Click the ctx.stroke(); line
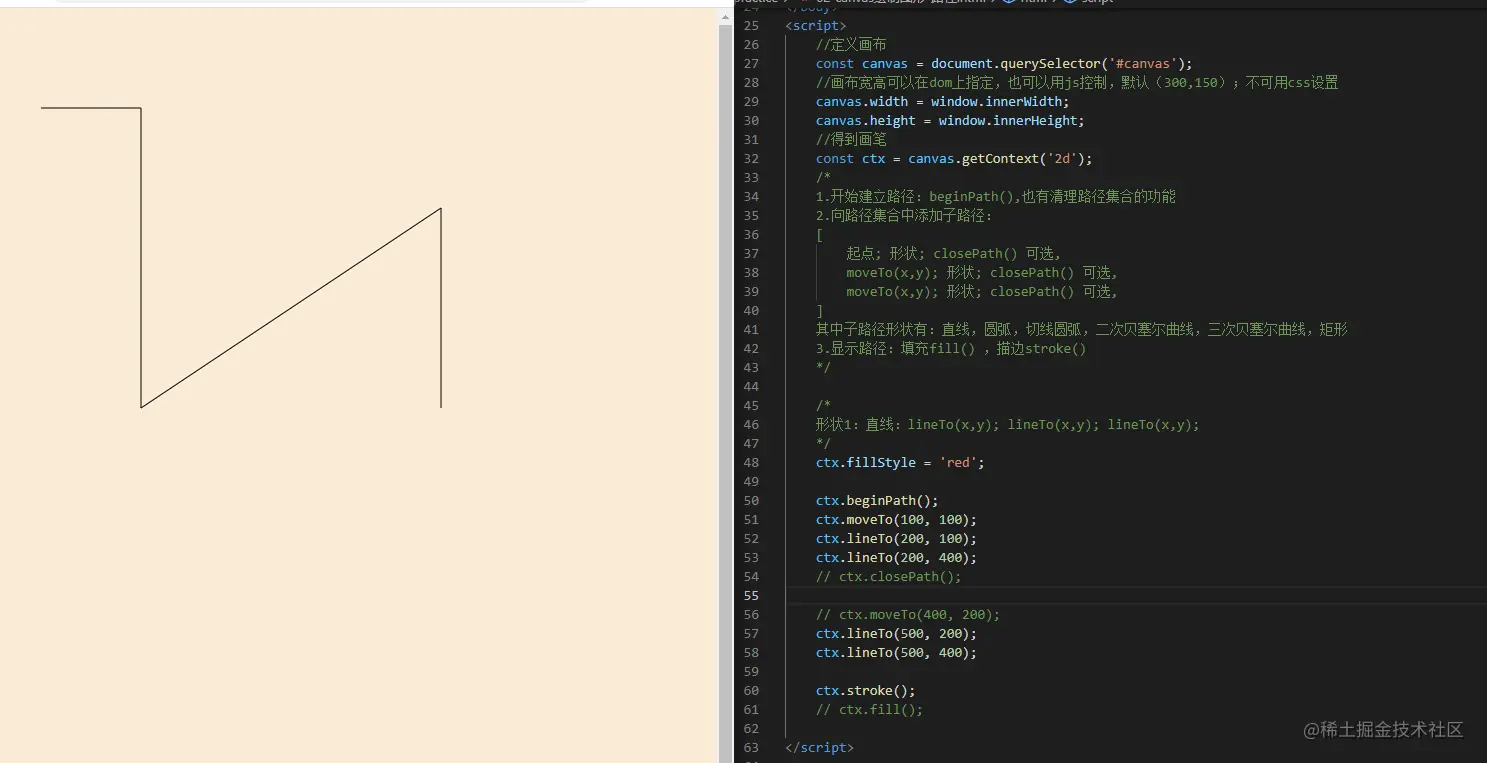The image size is (1487, 763). [x=866, y=690]
